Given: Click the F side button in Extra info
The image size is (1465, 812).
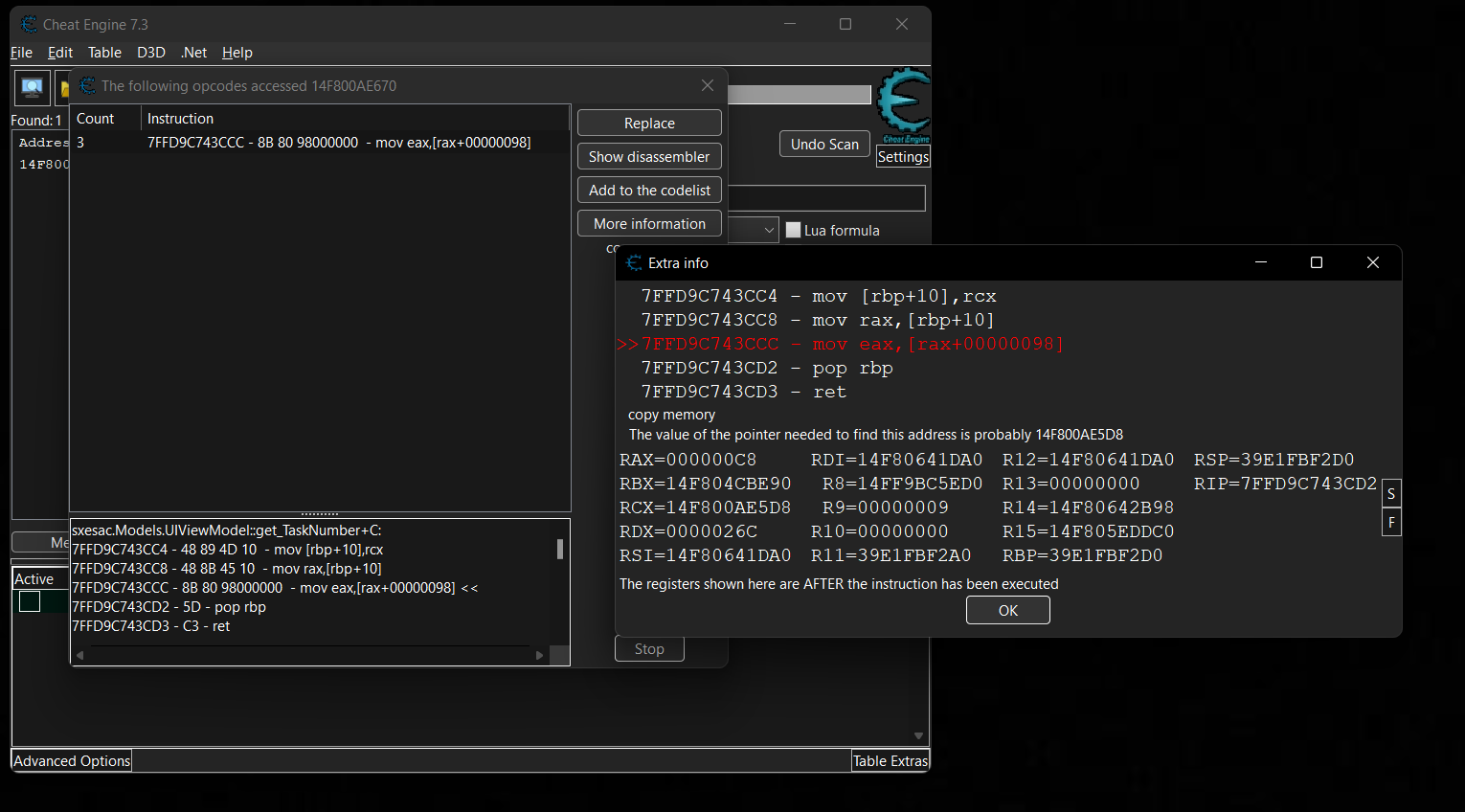Looking at the screenshot, I should tap(1391, 522).
